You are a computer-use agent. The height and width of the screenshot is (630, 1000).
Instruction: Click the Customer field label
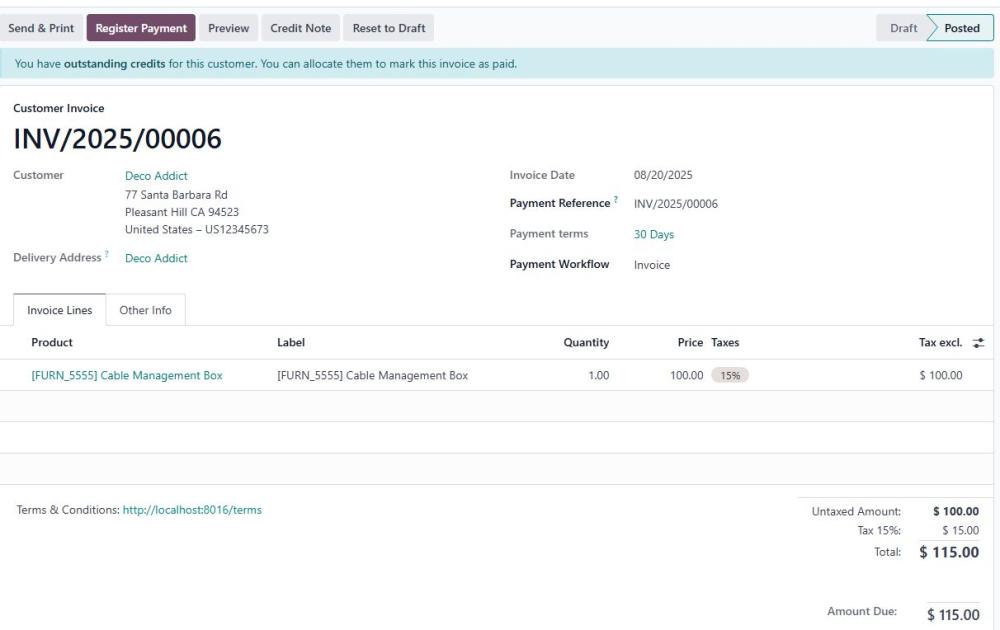(x=38, y=175)
